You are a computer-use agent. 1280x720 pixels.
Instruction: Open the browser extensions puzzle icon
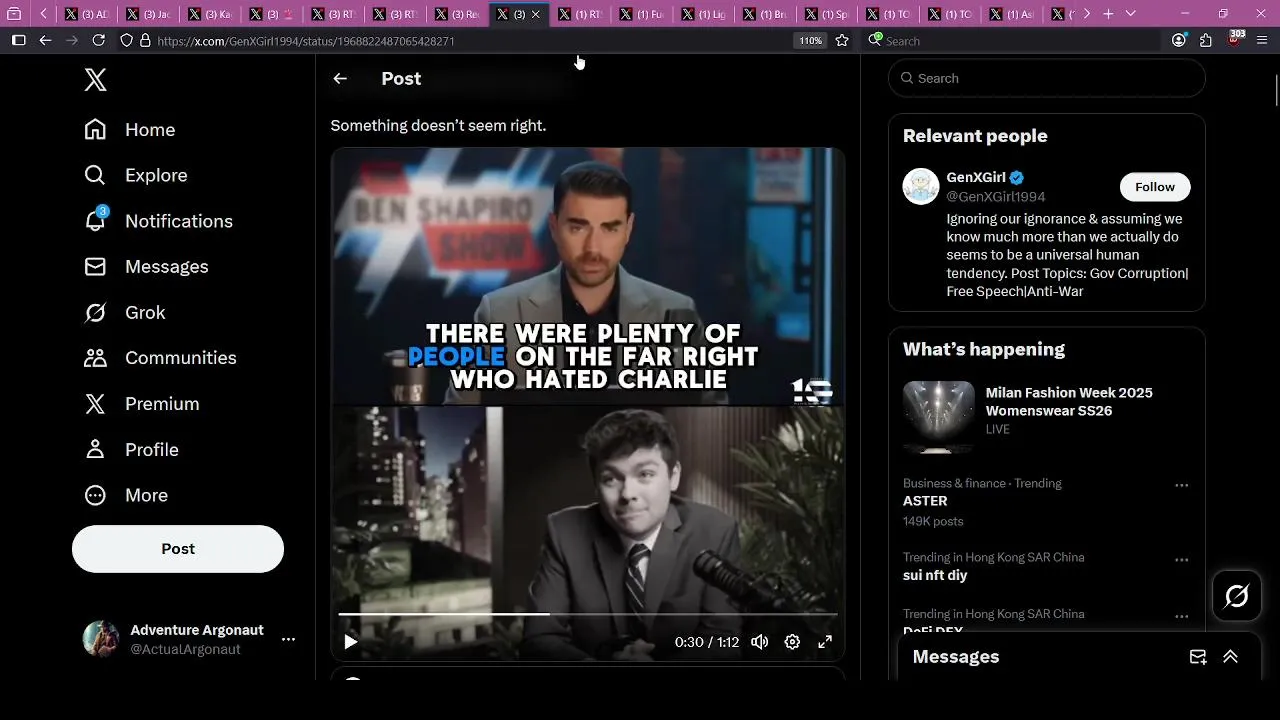tap(1206, 41)
